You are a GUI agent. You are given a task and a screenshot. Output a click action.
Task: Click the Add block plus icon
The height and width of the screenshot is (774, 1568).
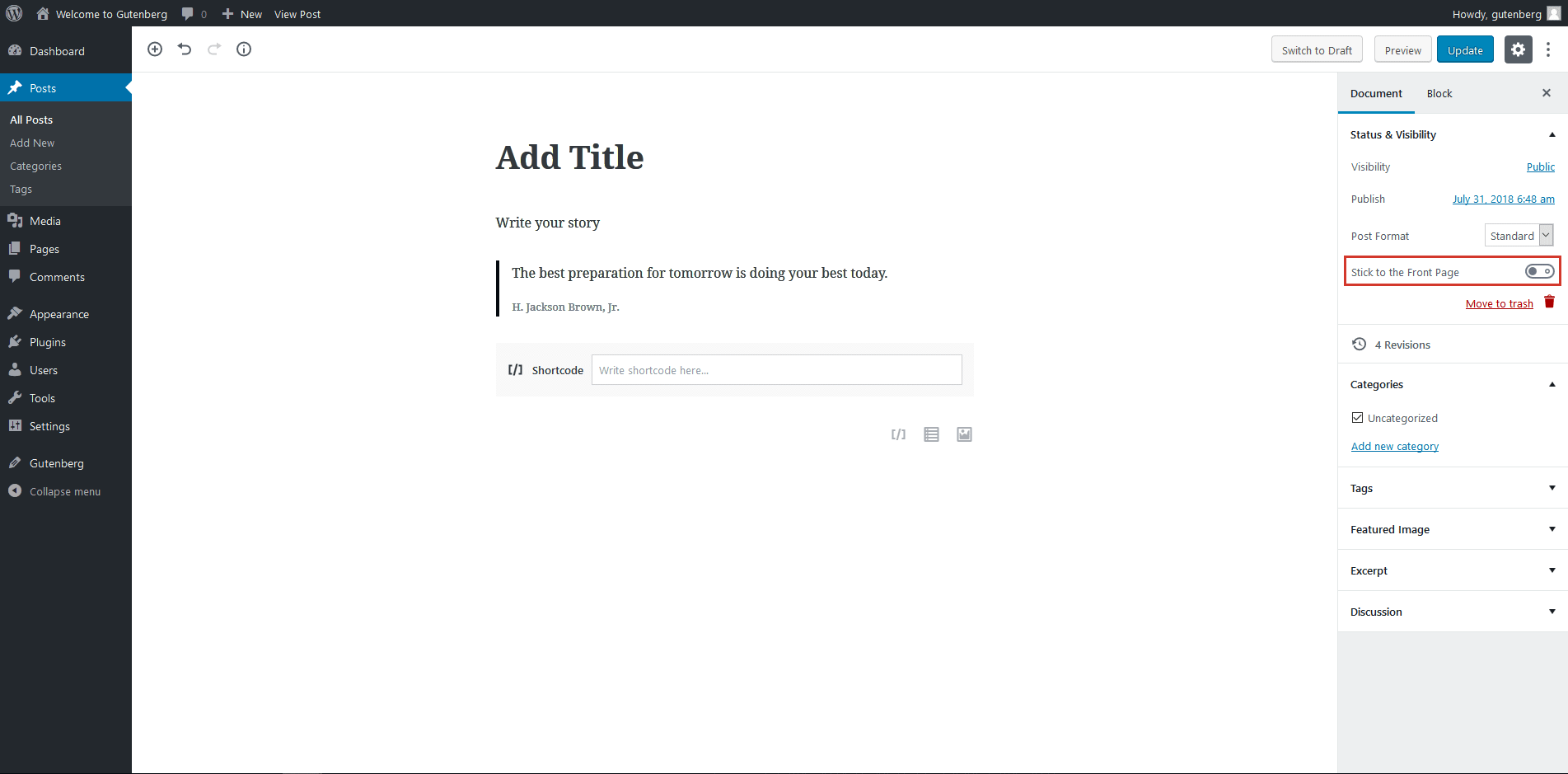155,49
